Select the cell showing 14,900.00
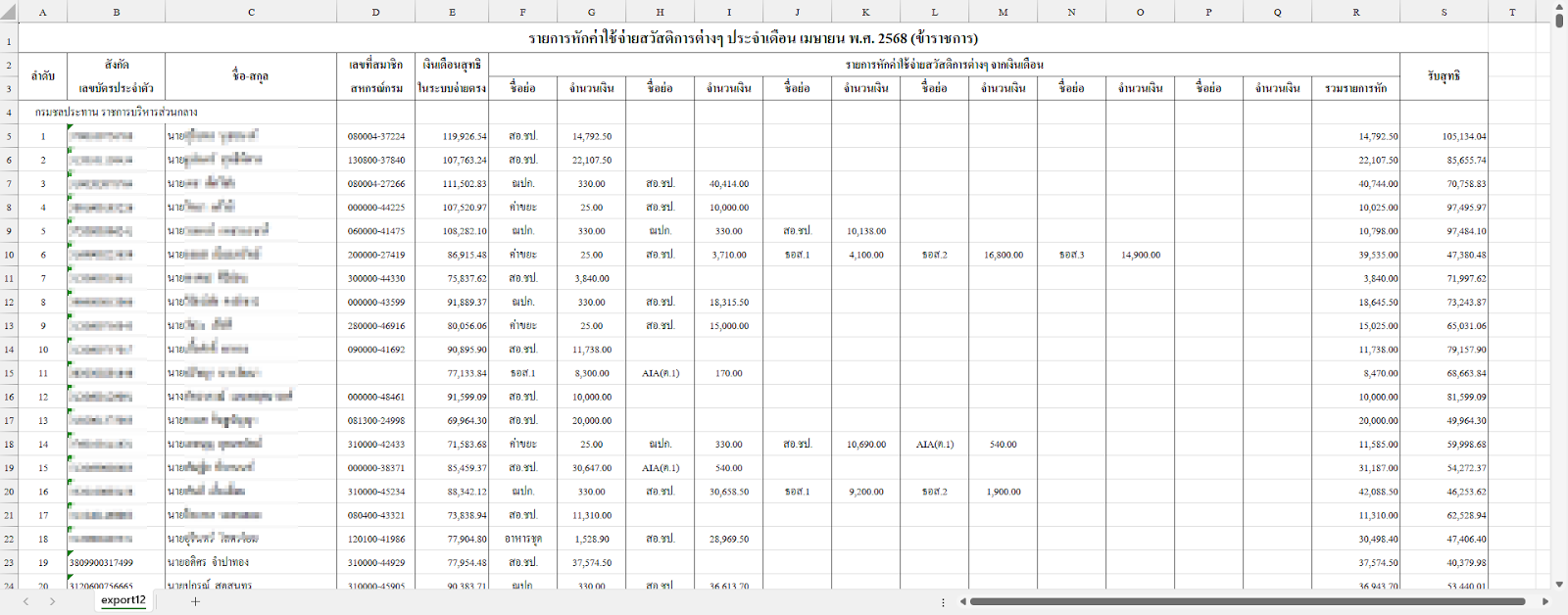The image size is (1568, 615). tap(1141, 255)
